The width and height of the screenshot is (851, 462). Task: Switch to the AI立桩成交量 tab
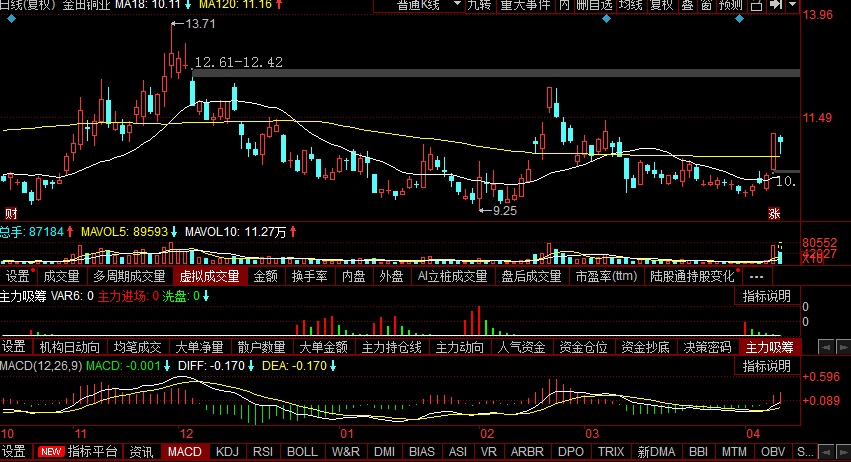[x=452, y=276]
